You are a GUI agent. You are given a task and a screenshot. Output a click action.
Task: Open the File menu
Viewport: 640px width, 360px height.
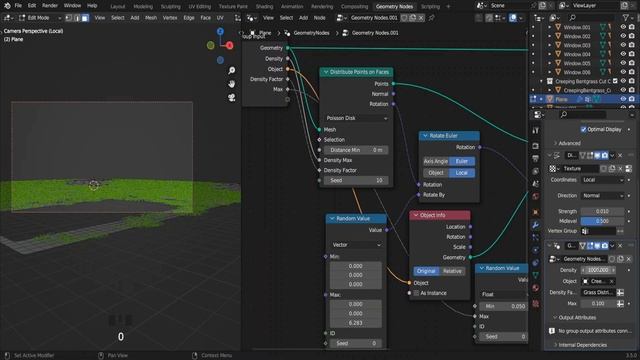point(18,6)
